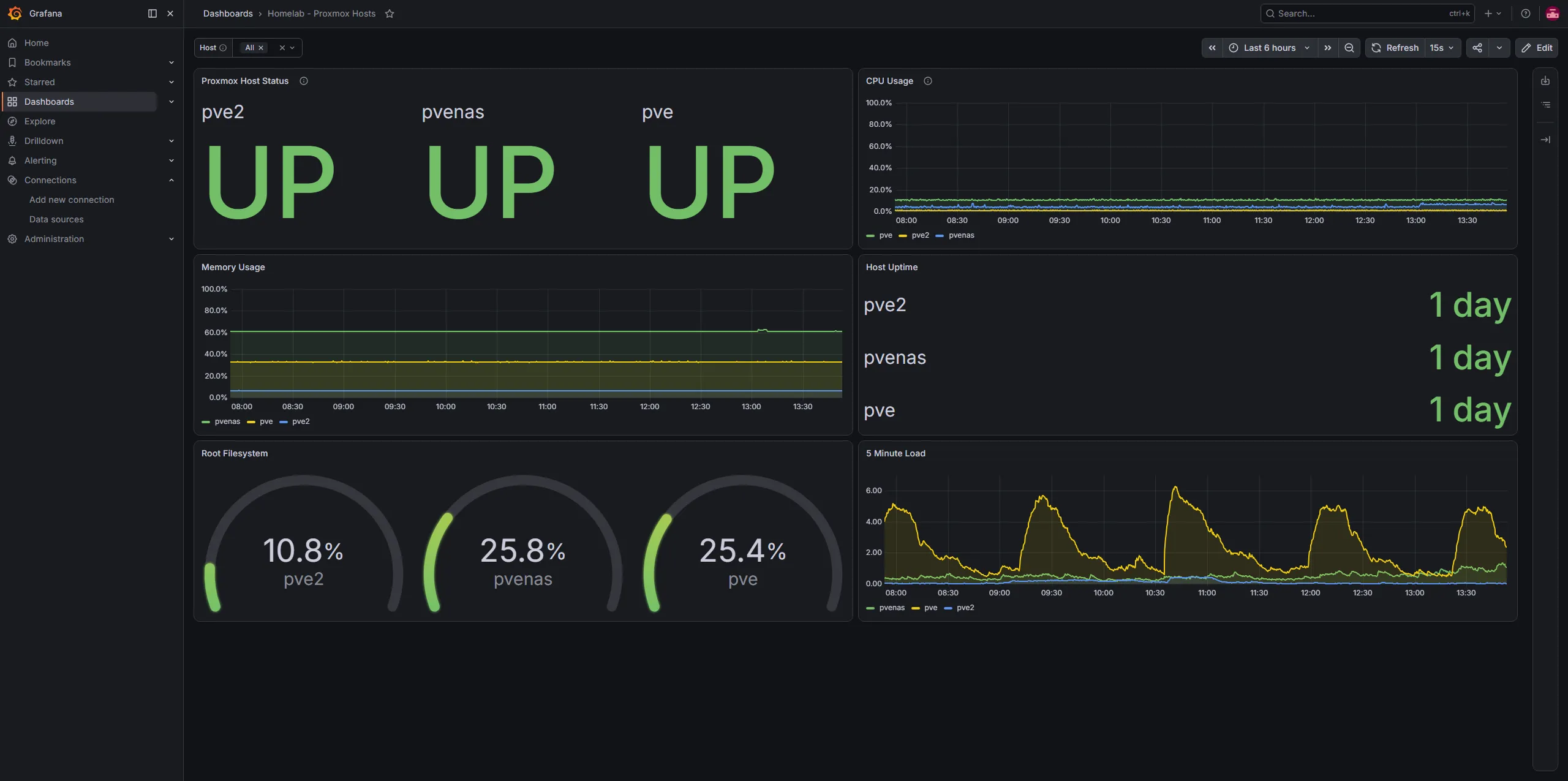
Task: Collapse the Connections section chevron
Action: pyautogui.click(x=171, y=180)
